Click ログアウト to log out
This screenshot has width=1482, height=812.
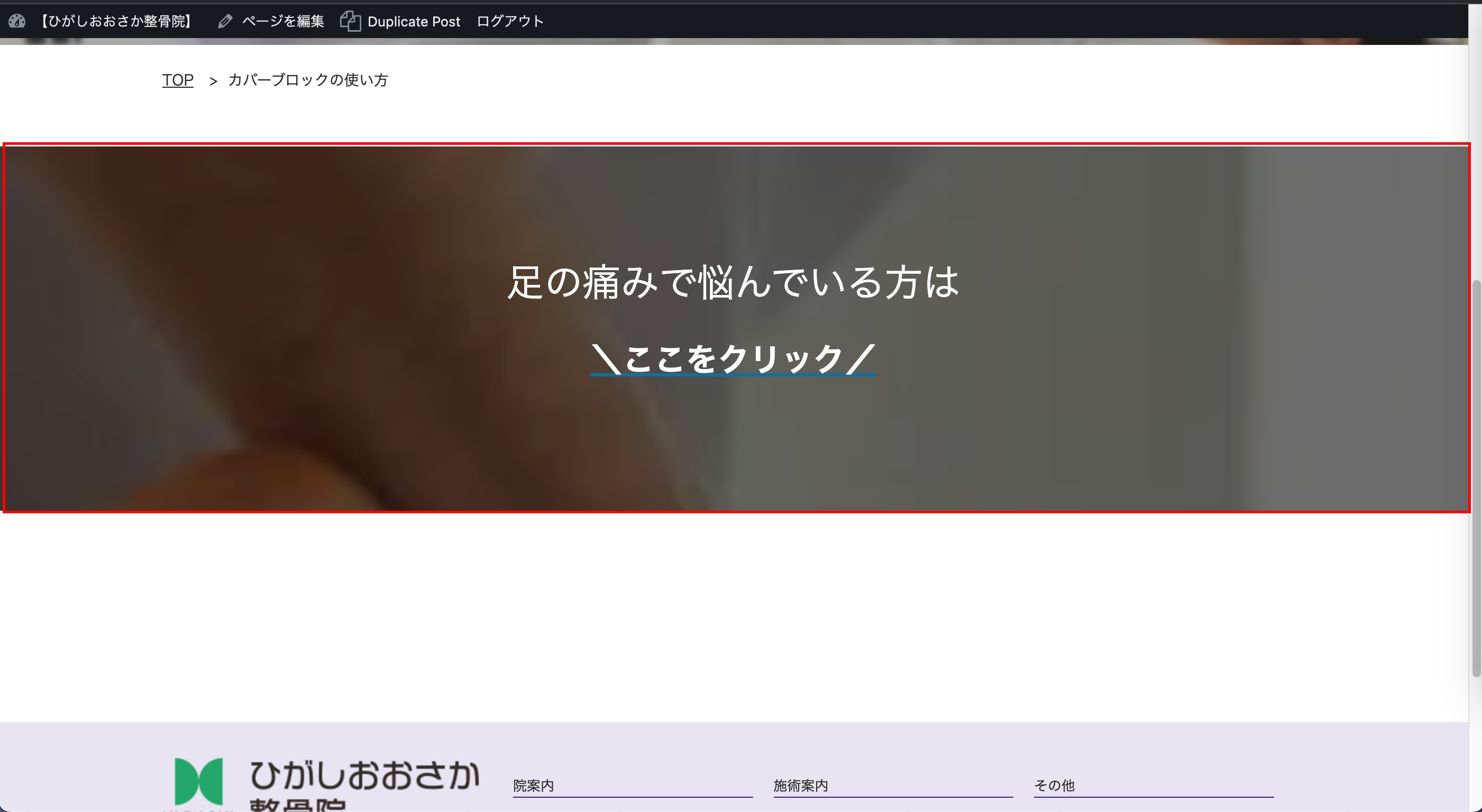coord(510,21)
